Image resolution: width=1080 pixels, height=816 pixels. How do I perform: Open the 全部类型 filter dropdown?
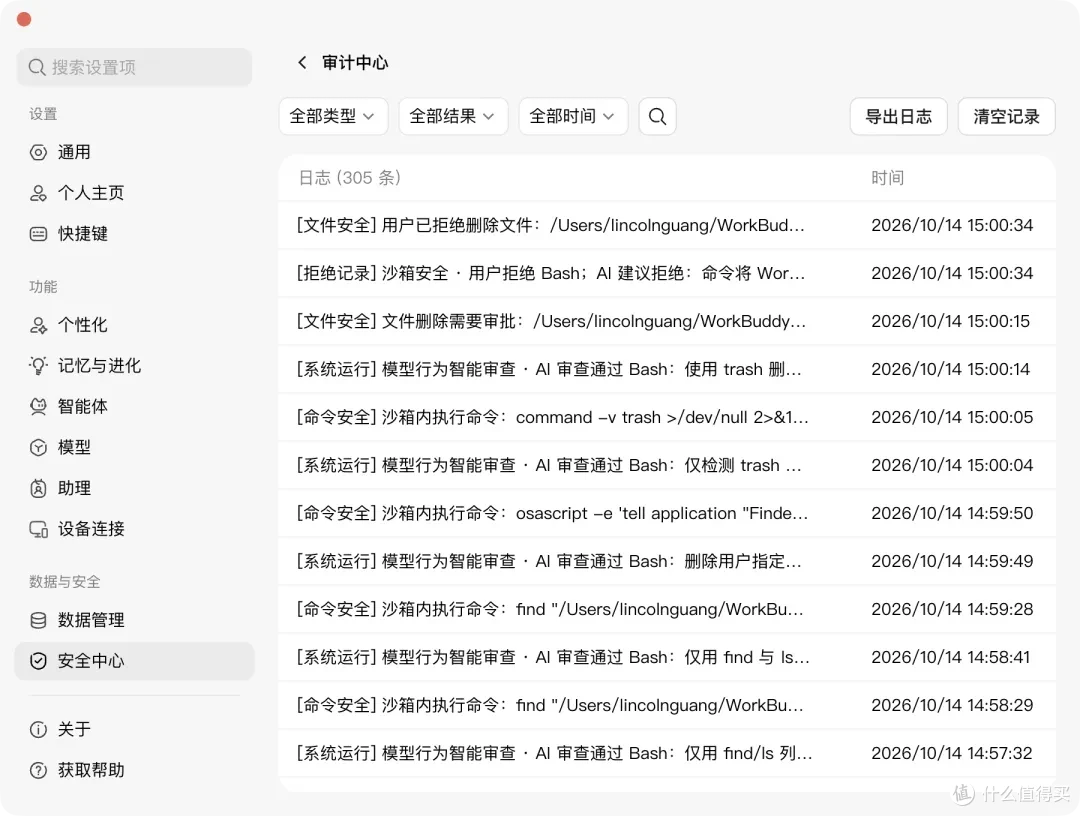333,116
